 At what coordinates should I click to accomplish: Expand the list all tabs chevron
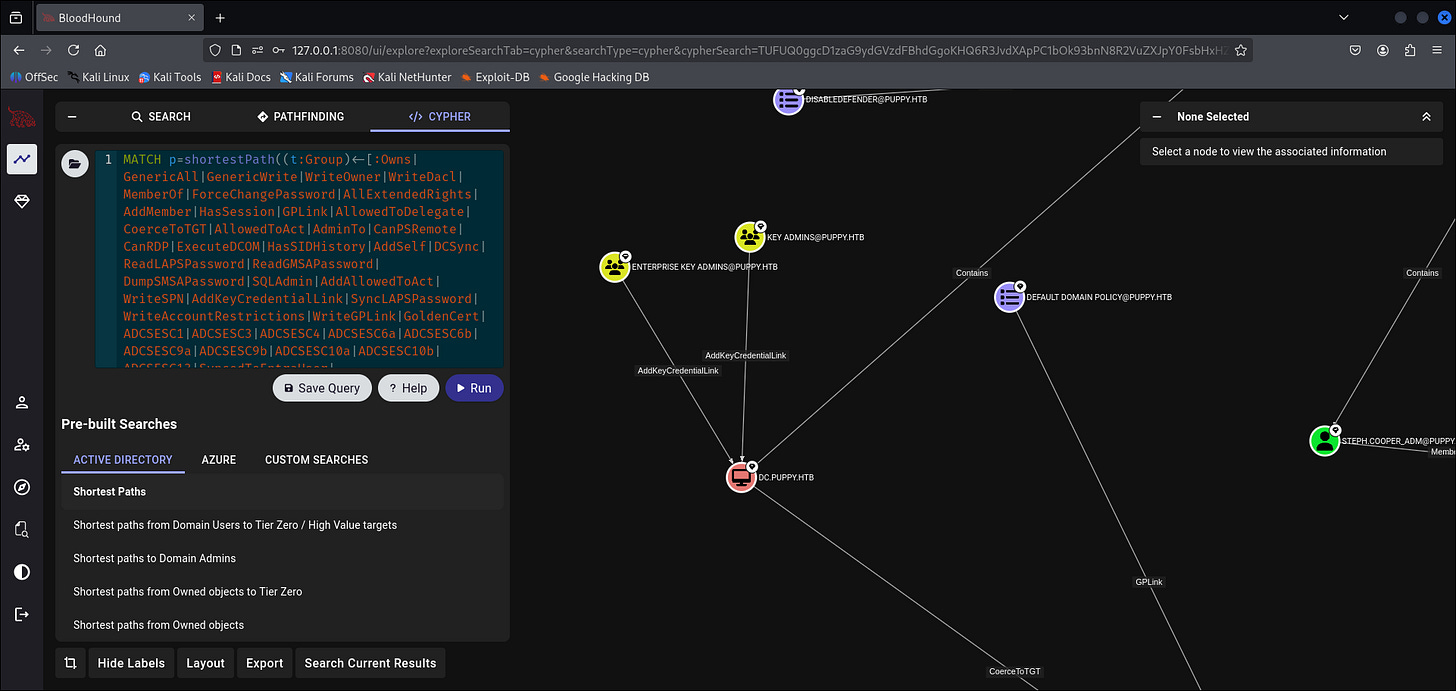click(1344, 18)
